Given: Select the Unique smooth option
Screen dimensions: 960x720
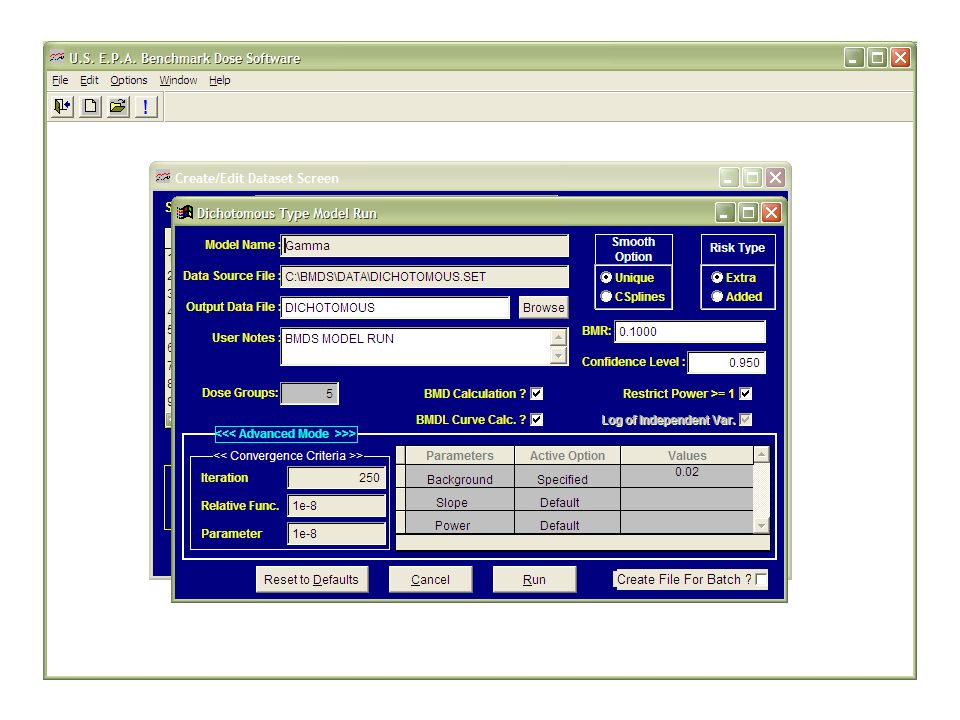Looking at the screenshot, I should coord(606,277).
